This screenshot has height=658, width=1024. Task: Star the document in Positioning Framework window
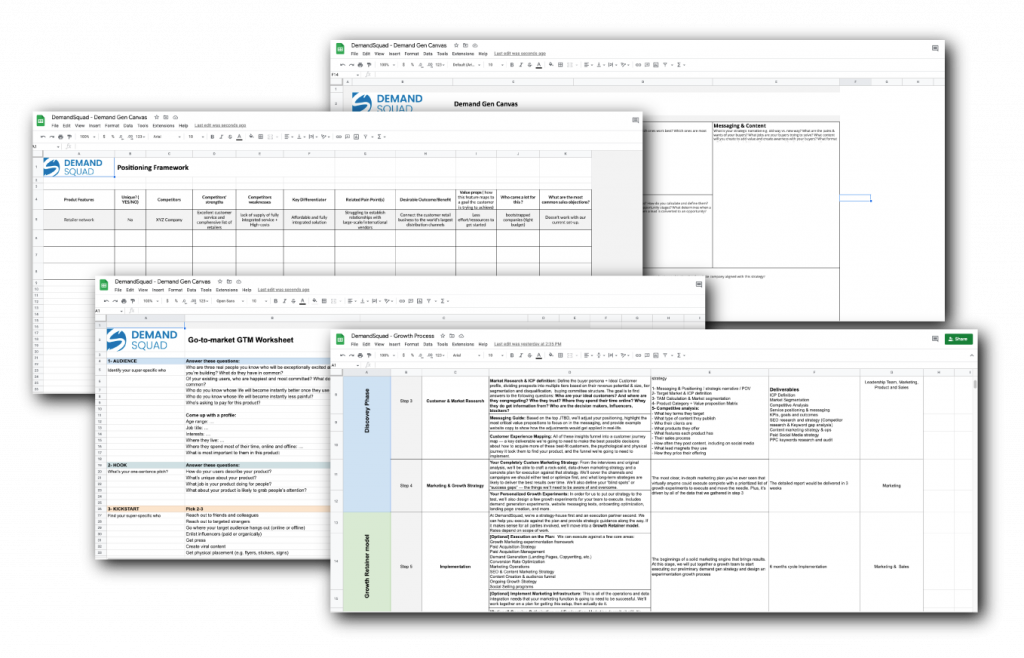point(156,118)
